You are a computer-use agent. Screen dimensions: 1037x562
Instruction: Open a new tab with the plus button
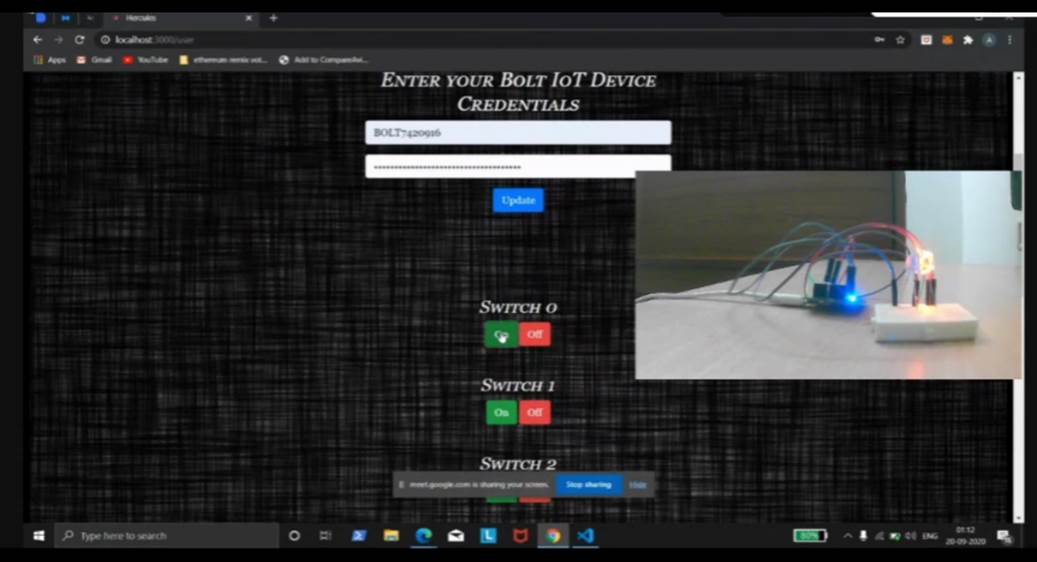coord(273,18)
